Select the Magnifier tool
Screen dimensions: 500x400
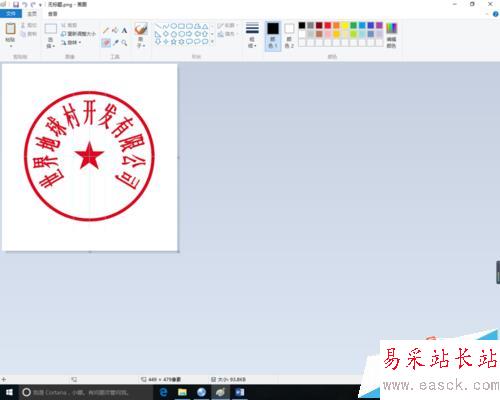pos(124,43)
